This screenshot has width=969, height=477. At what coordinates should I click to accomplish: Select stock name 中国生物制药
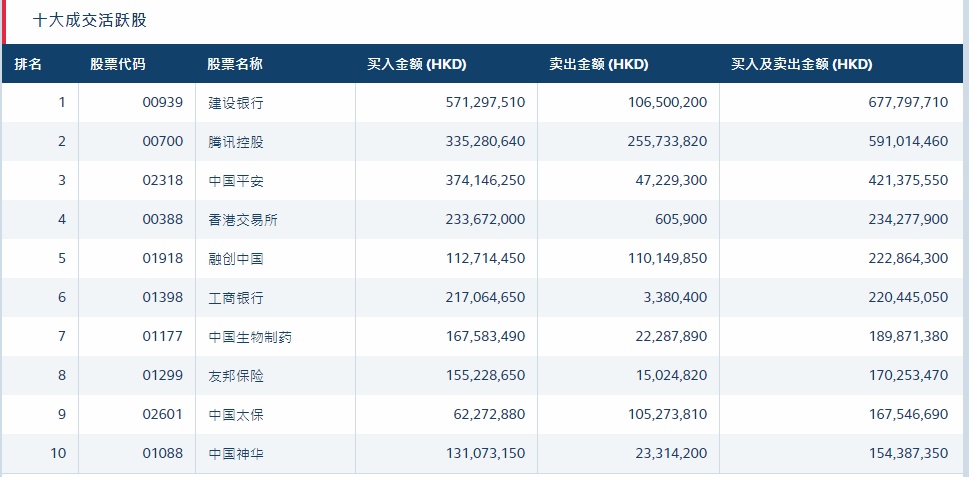pyautogui.click(x=250, y=336)
